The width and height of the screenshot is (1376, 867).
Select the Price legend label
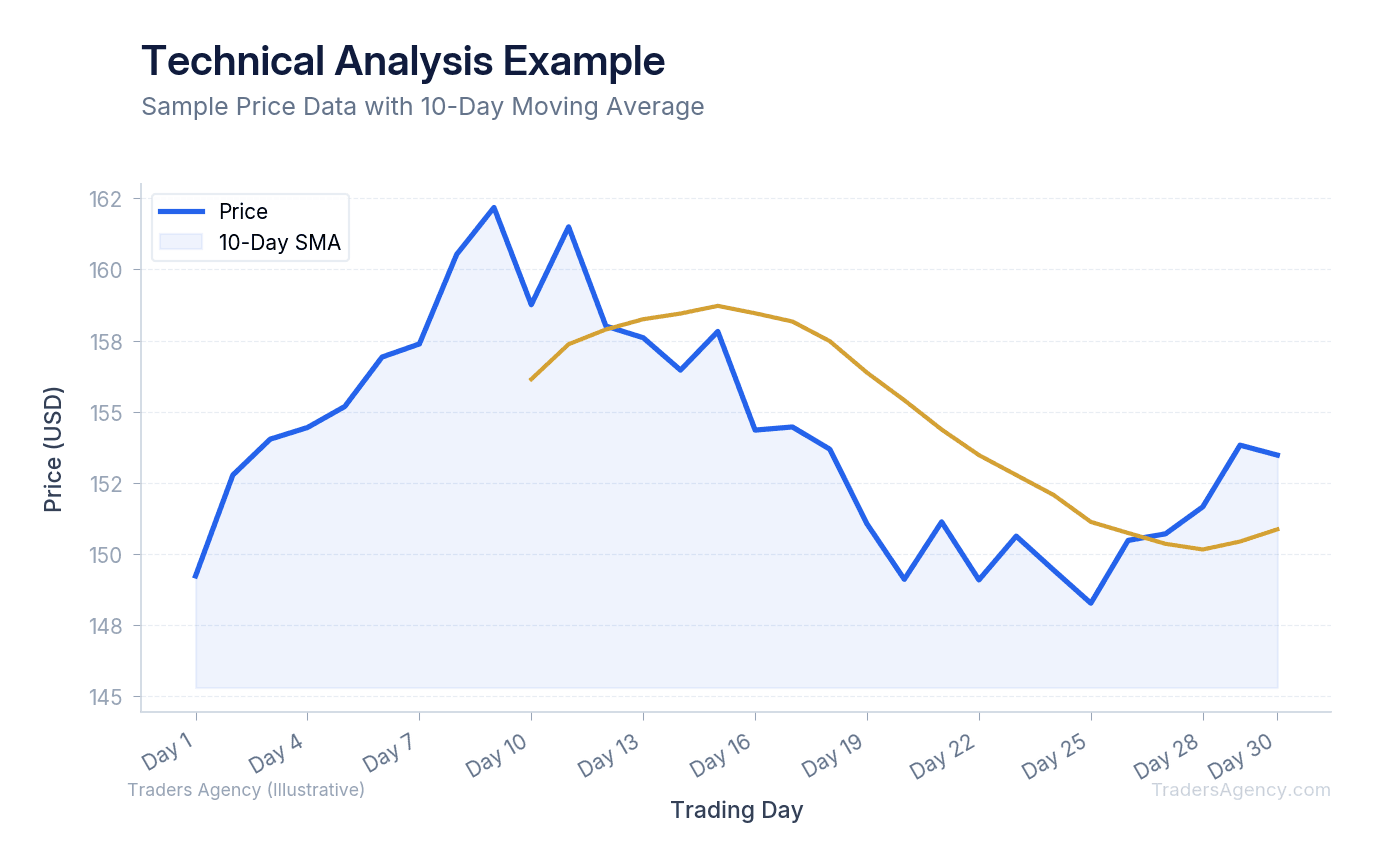pos(243,212)
